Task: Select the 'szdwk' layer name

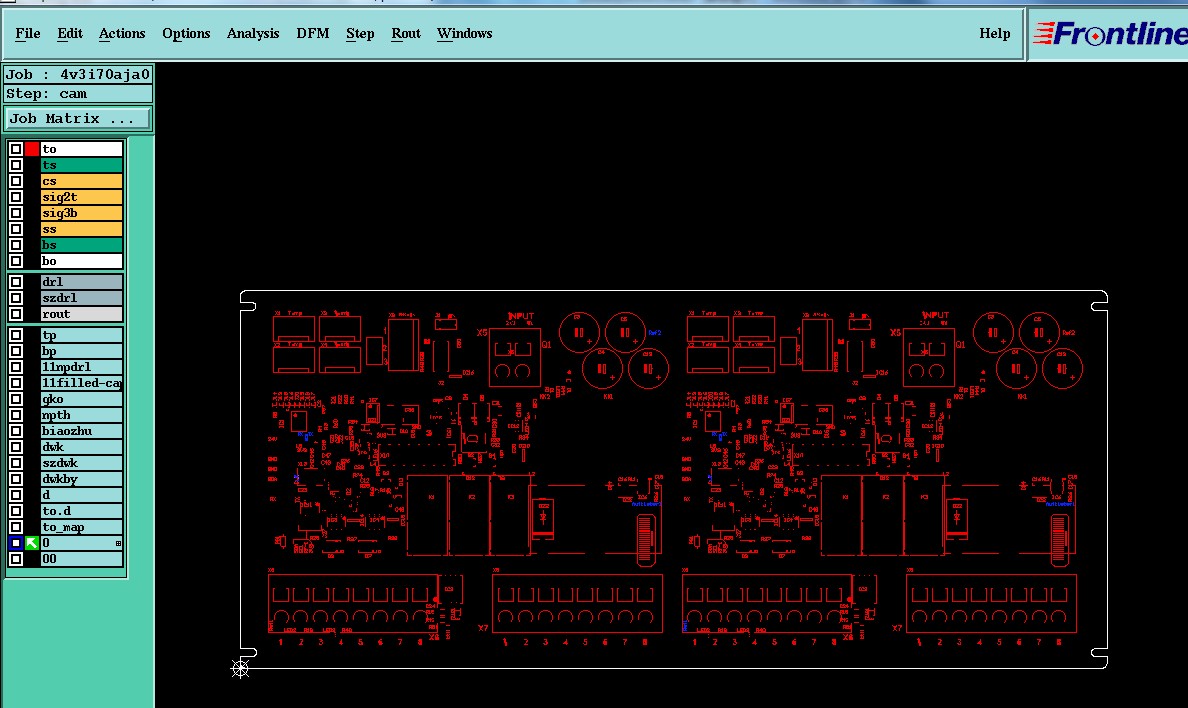Action: point(82,462)
